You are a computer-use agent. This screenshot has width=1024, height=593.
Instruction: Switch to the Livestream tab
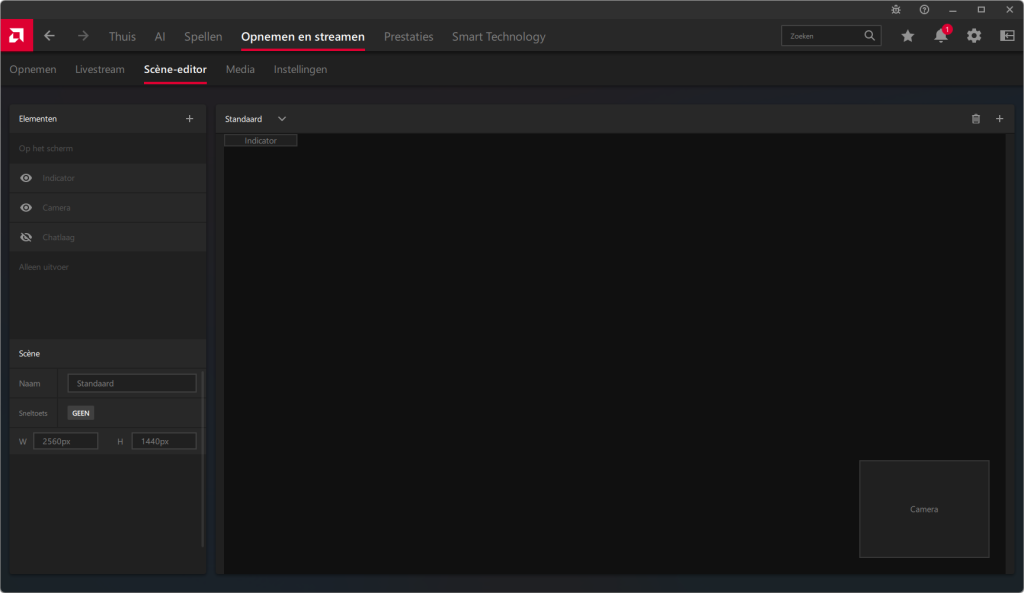coord(100,70)
